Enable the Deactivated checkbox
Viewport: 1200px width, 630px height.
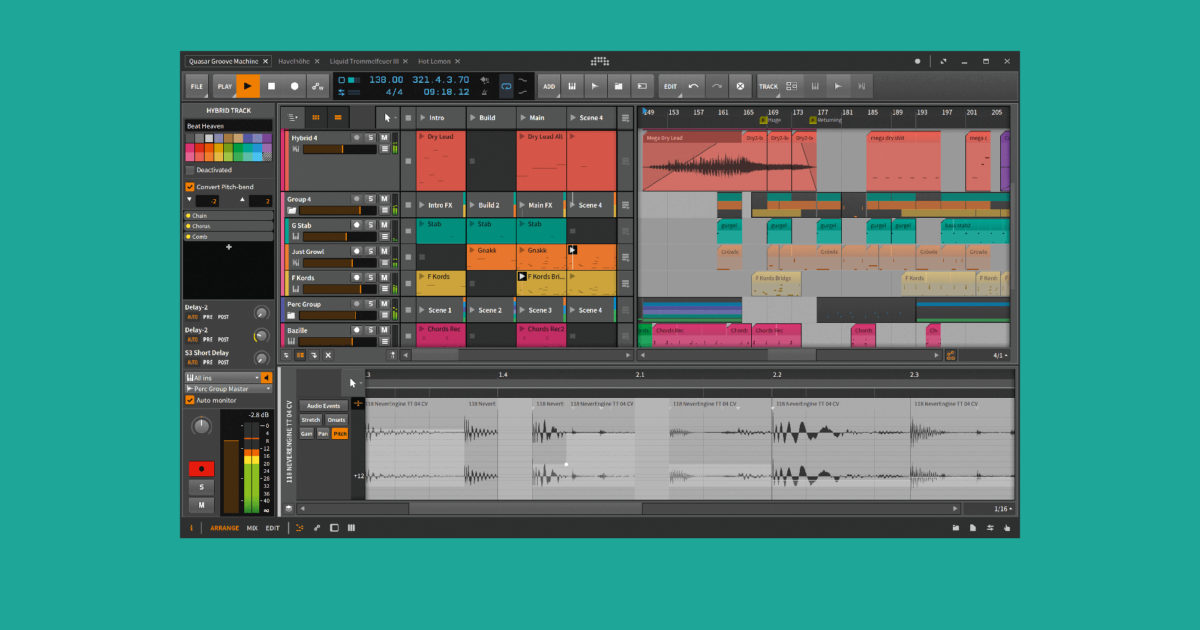pos(189,170)
